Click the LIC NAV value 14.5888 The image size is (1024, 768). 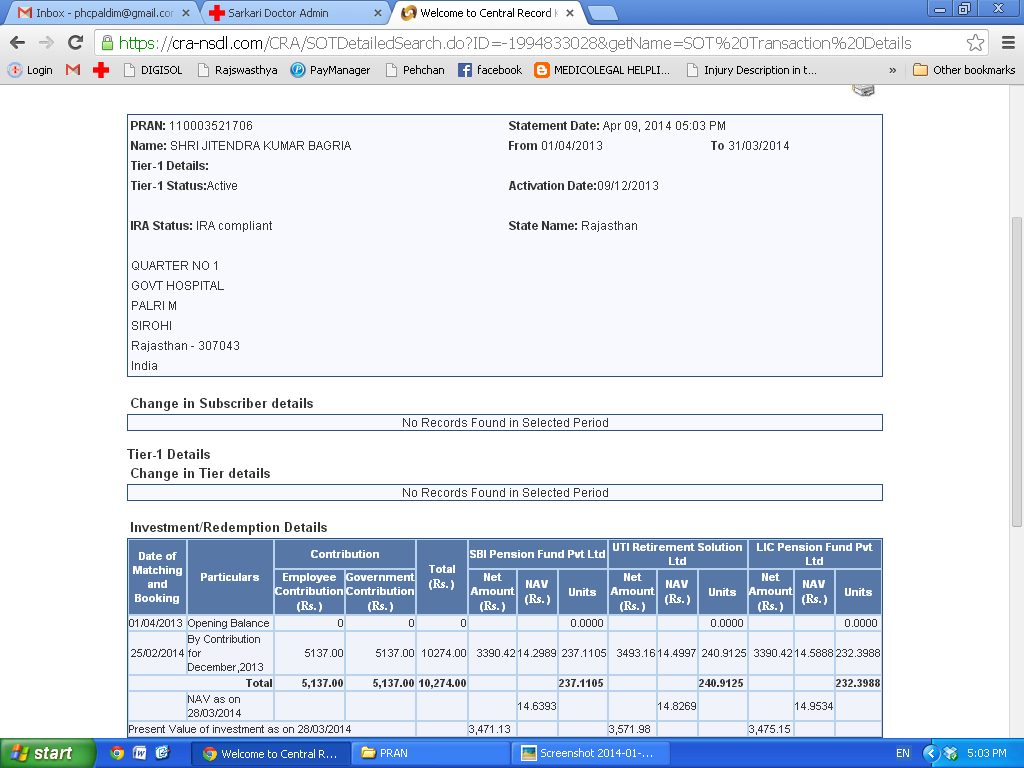click(x=814, y=653)
